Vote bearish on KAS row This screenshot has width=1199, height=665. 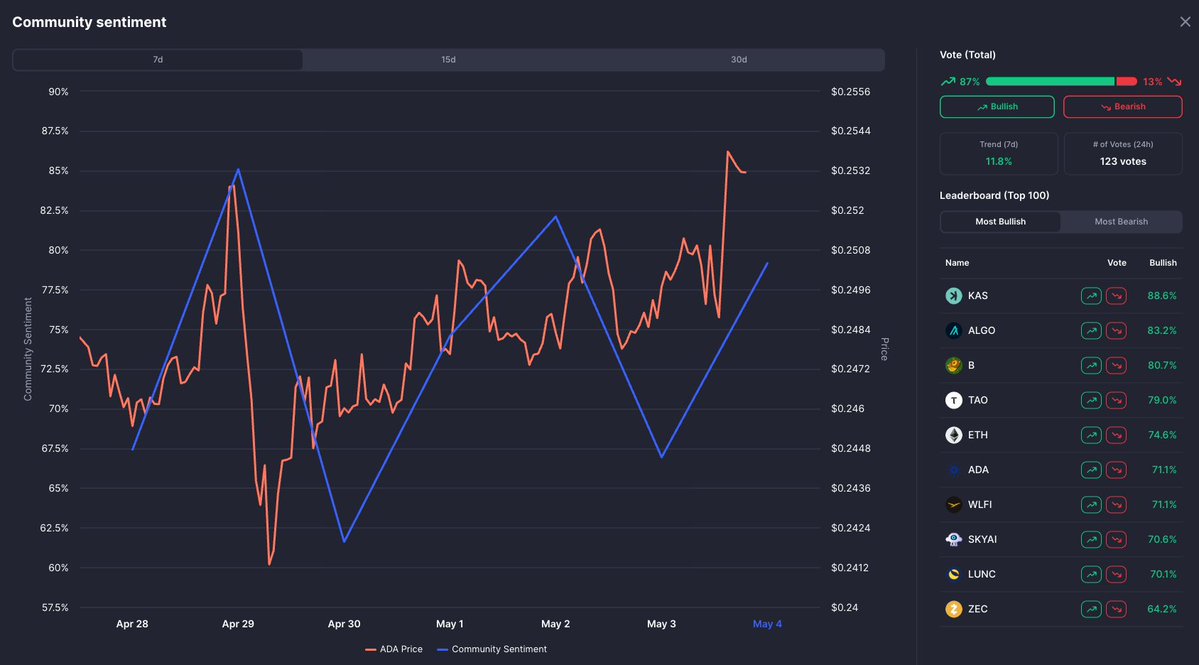pos(1116,296)
